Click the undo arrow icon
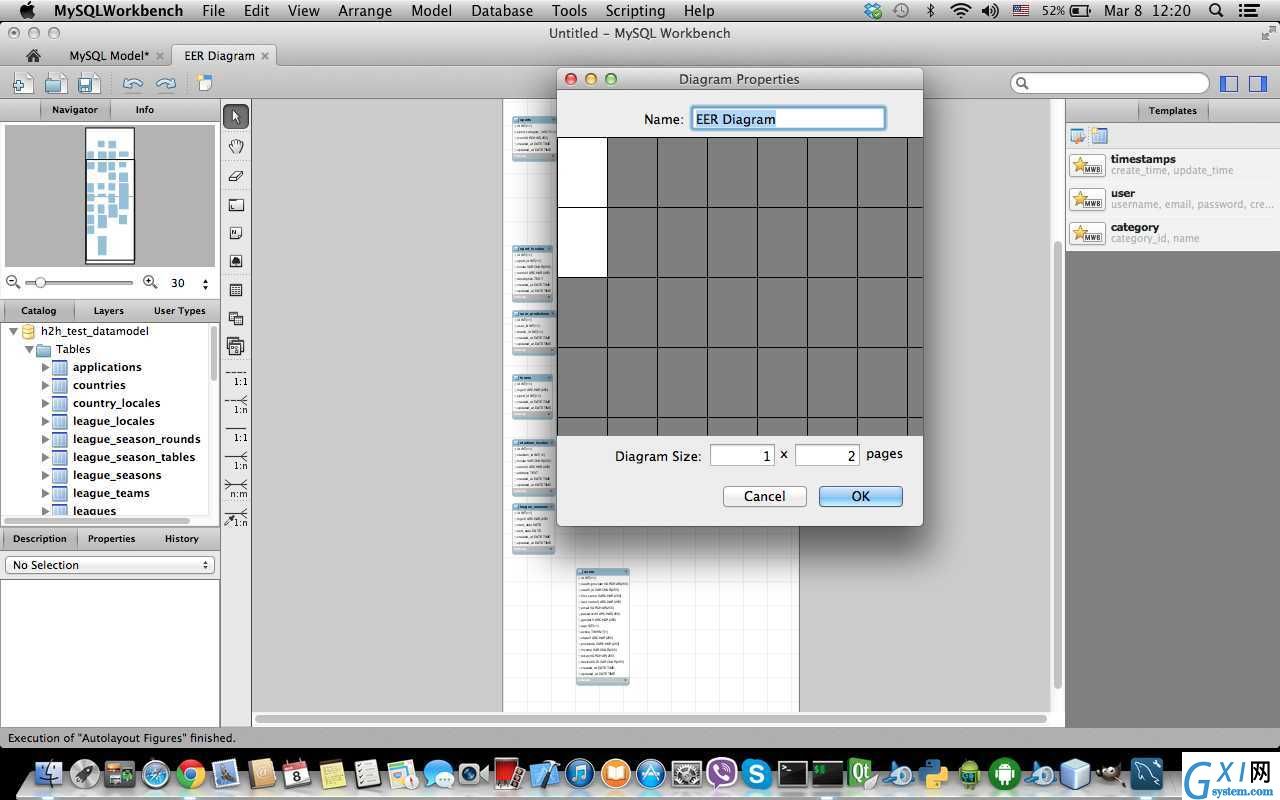The image size is (1280, 800). [132, 84]
